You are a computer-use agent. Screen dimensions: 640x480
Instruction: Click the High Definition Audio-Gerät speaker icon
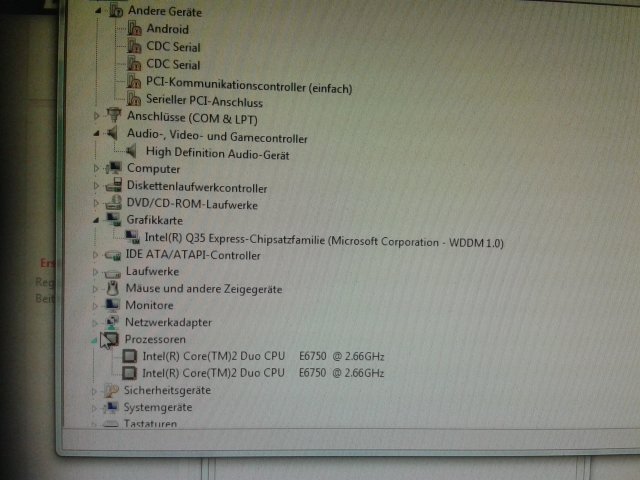(x=131, y=151)
